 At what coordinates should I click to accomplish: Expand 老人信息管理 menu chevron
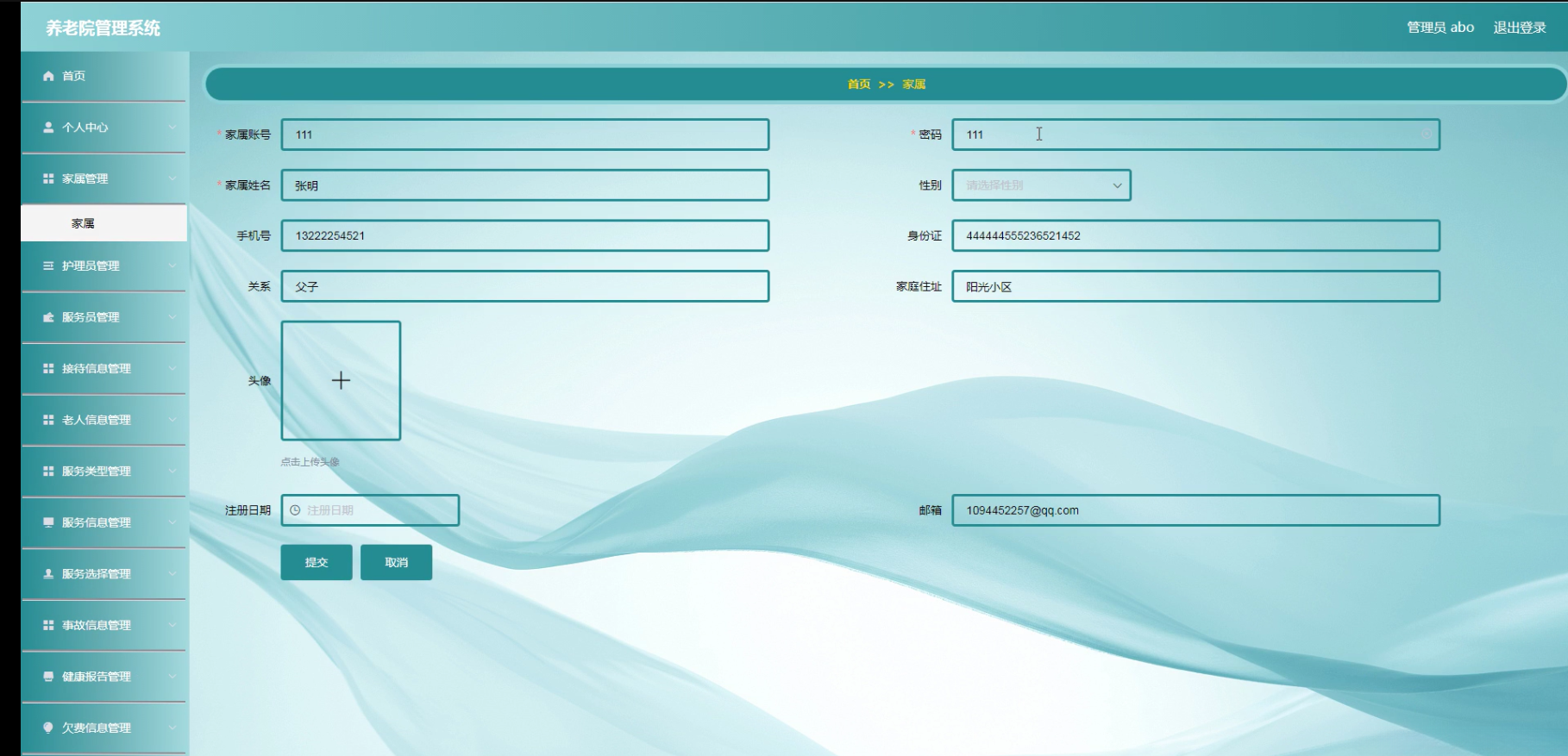point(172,420)
